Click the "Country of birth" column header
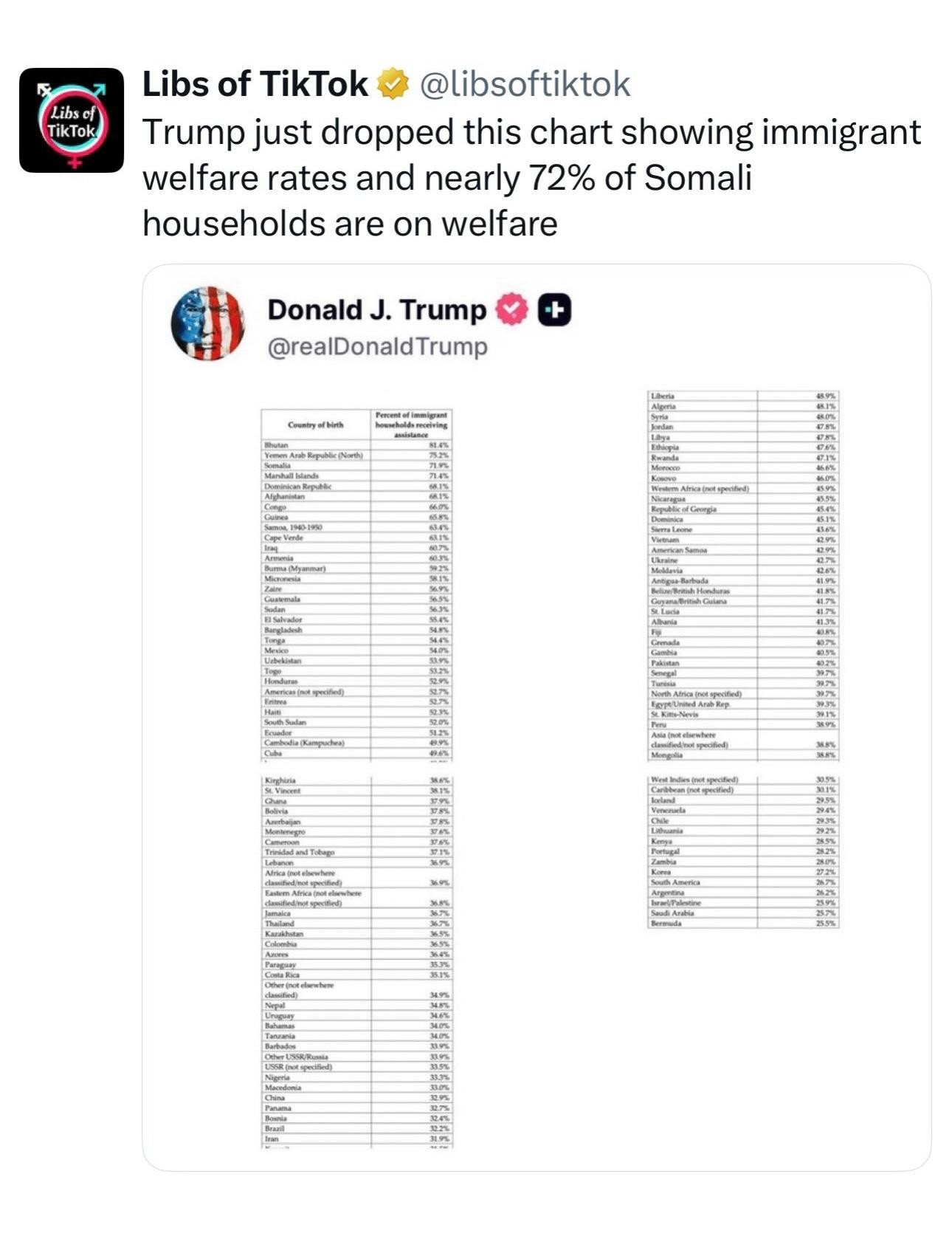The width and height of the screenshot is (952, 1250). click(315, 425)
